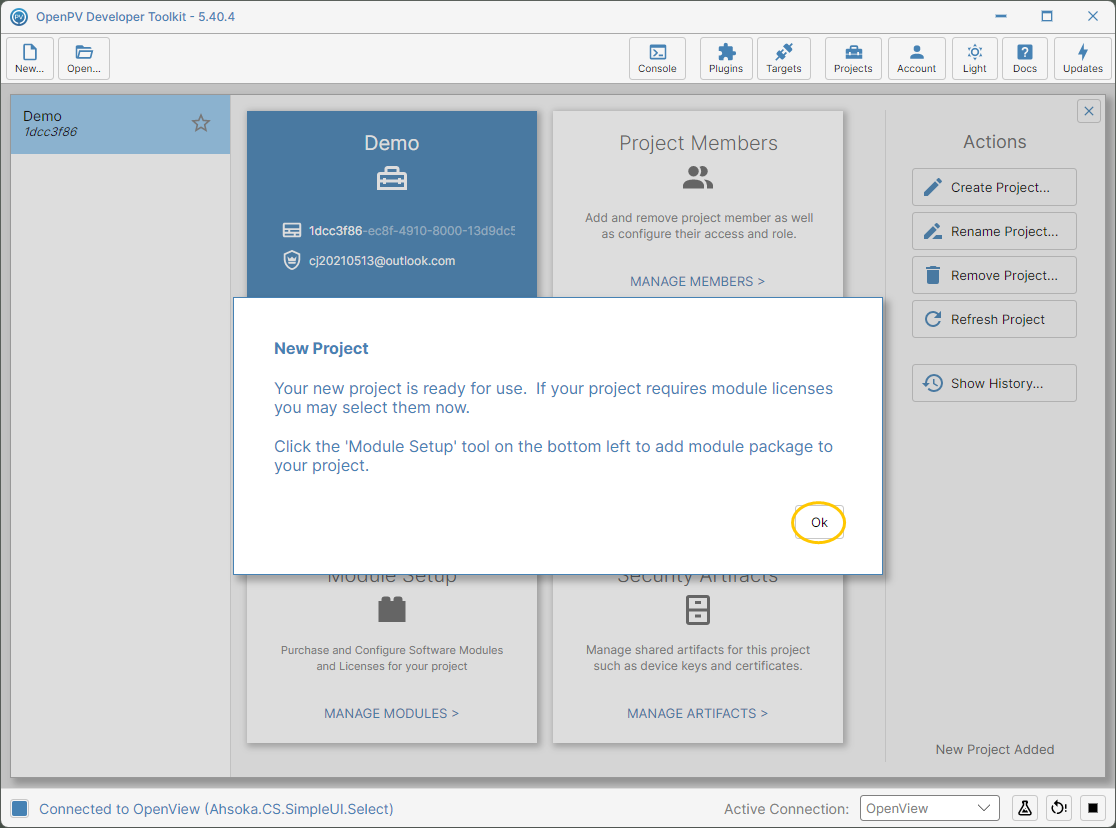Click the New... file toolbar button

[30, 58]
